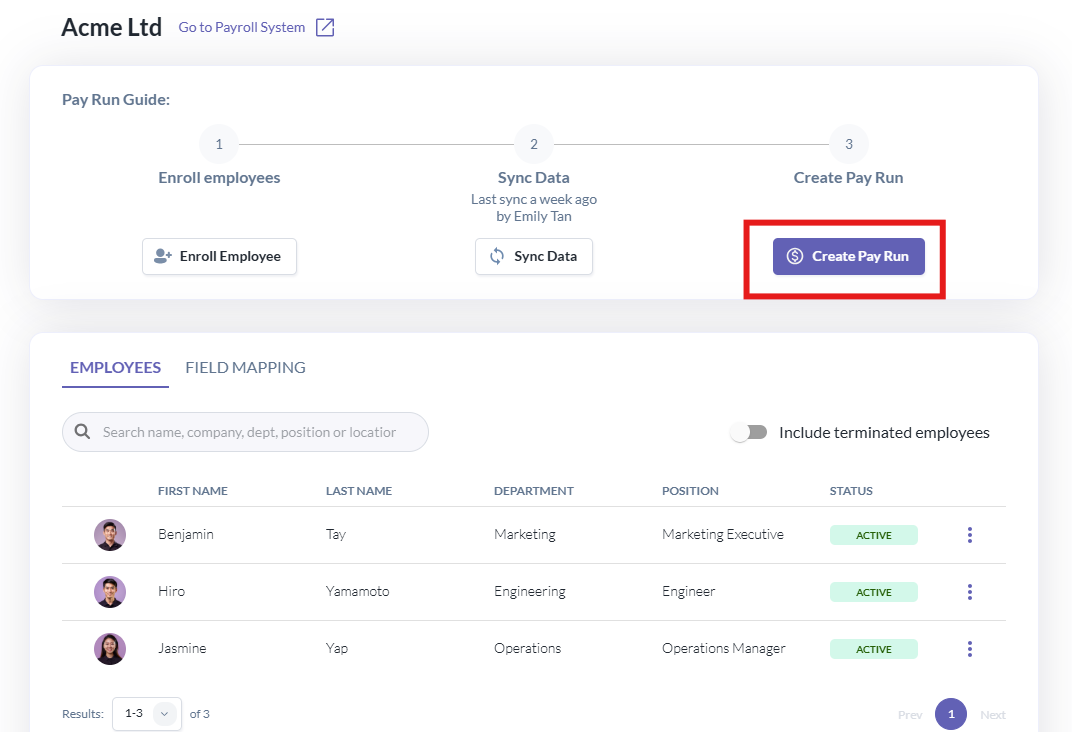Click the name Jasmine in the table
The width and height of the screenshot is (1072, 732).
[182, 648]
